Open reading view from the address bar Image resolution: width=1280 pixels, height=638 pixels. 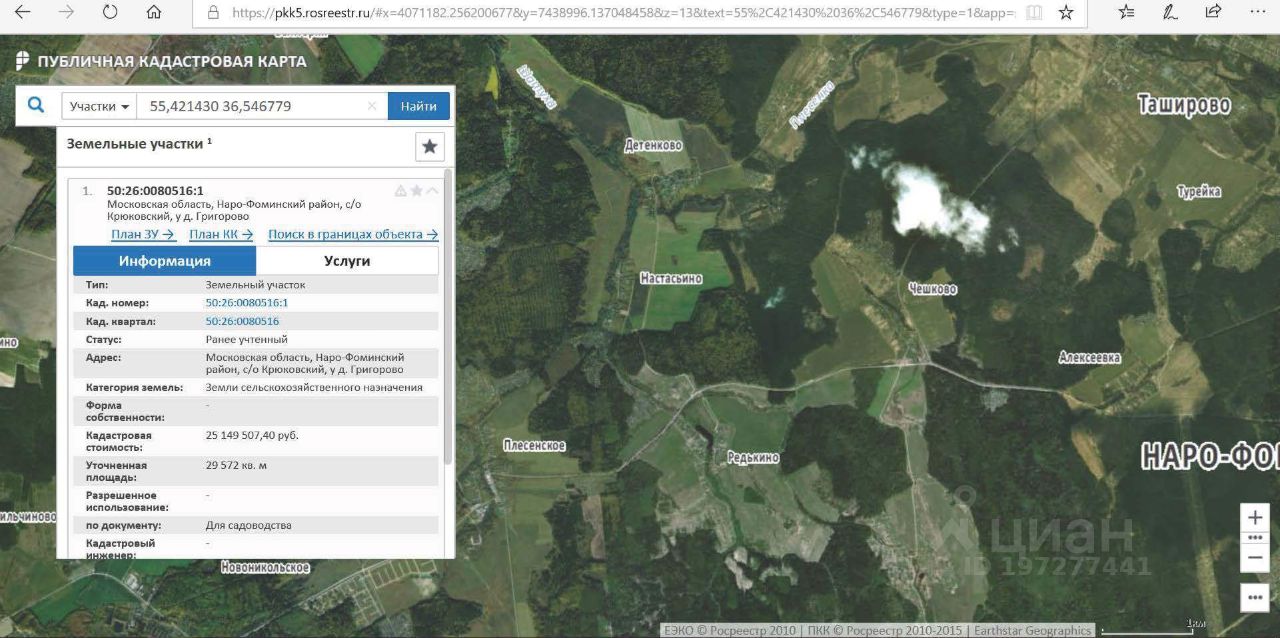click(x=1033, y=13)
